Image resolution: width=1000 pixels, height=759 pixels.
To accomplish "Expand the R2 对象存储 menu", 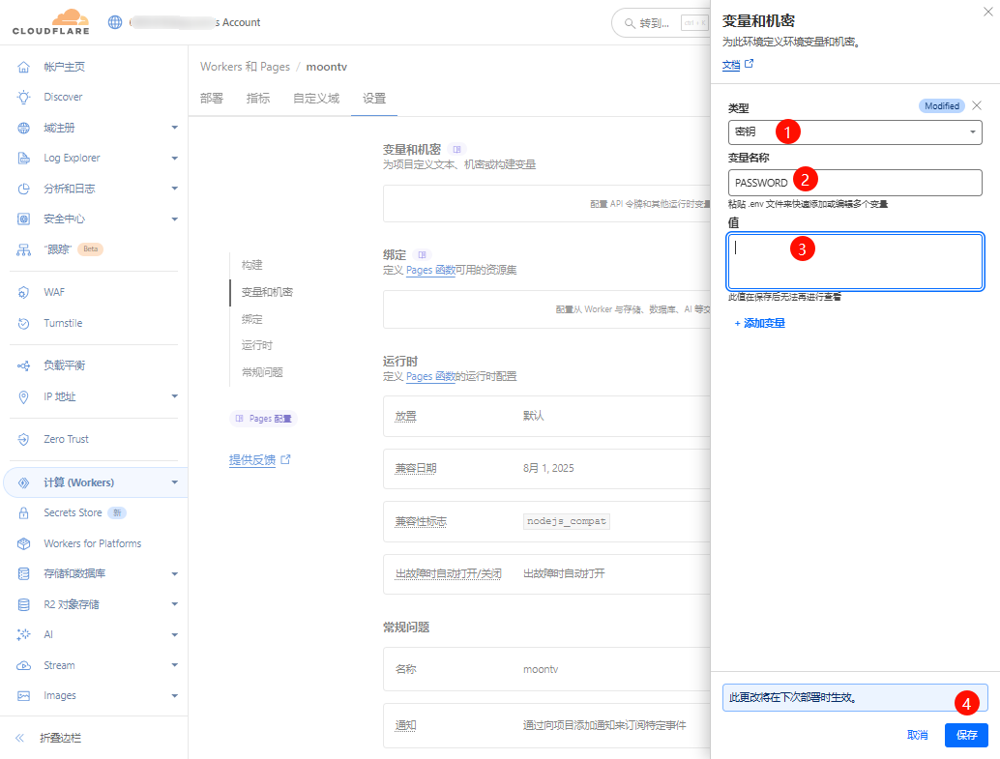I will pyautogui.click(x=174, y=605).
